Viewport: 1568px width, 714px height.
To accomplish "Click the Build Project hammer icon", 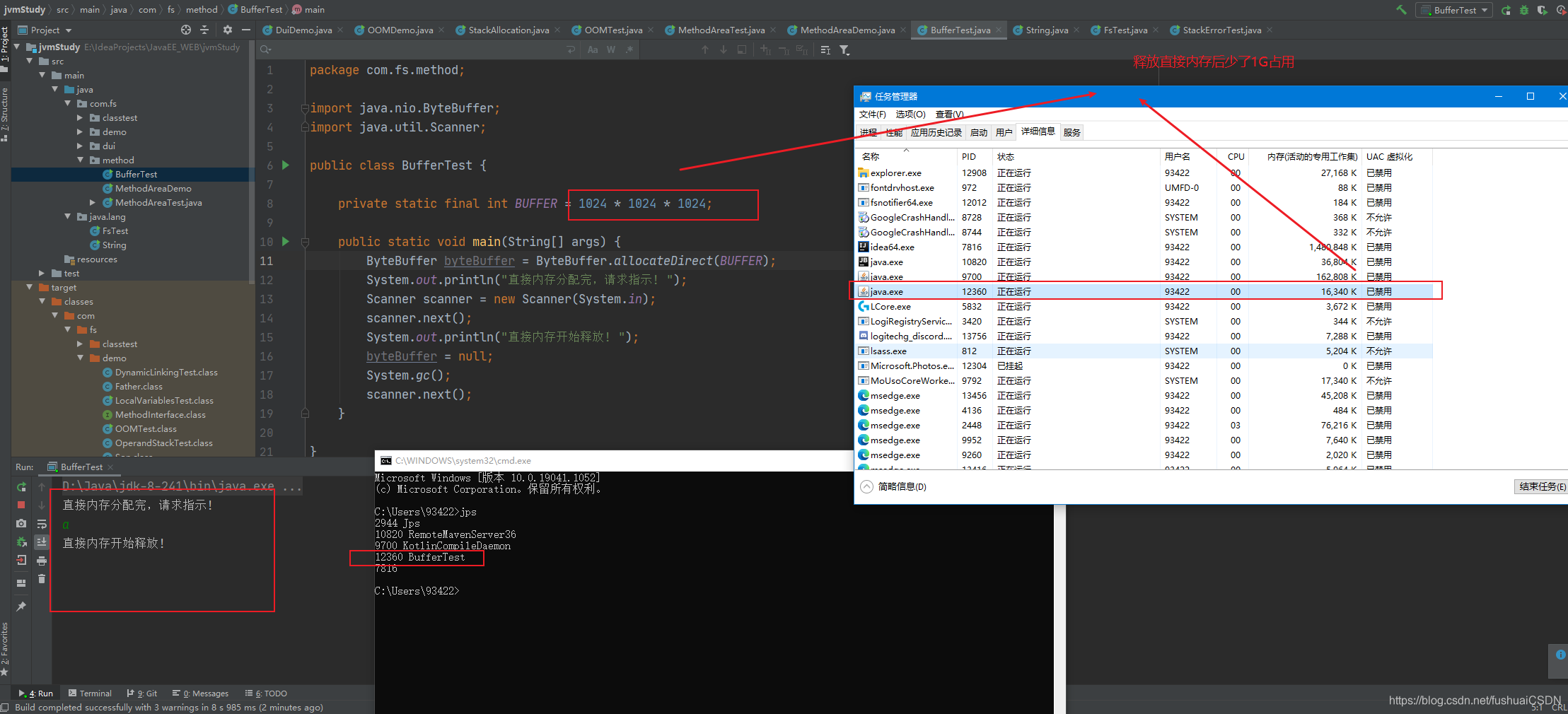I will (x=1401, y=10).
